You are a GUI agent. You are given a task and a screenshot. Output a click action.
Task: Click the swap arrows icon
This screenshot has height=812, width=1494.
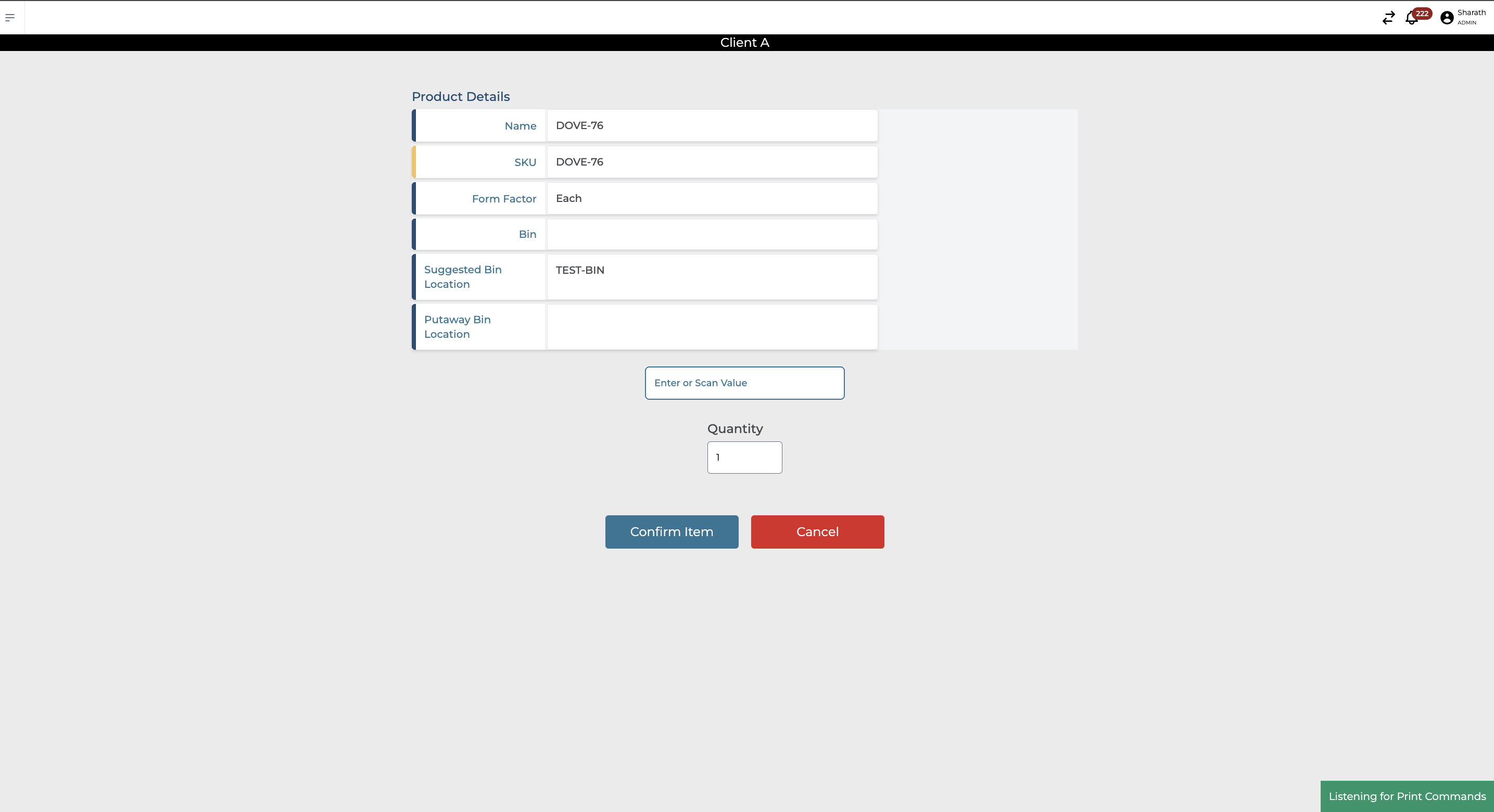click(1388, 18)
